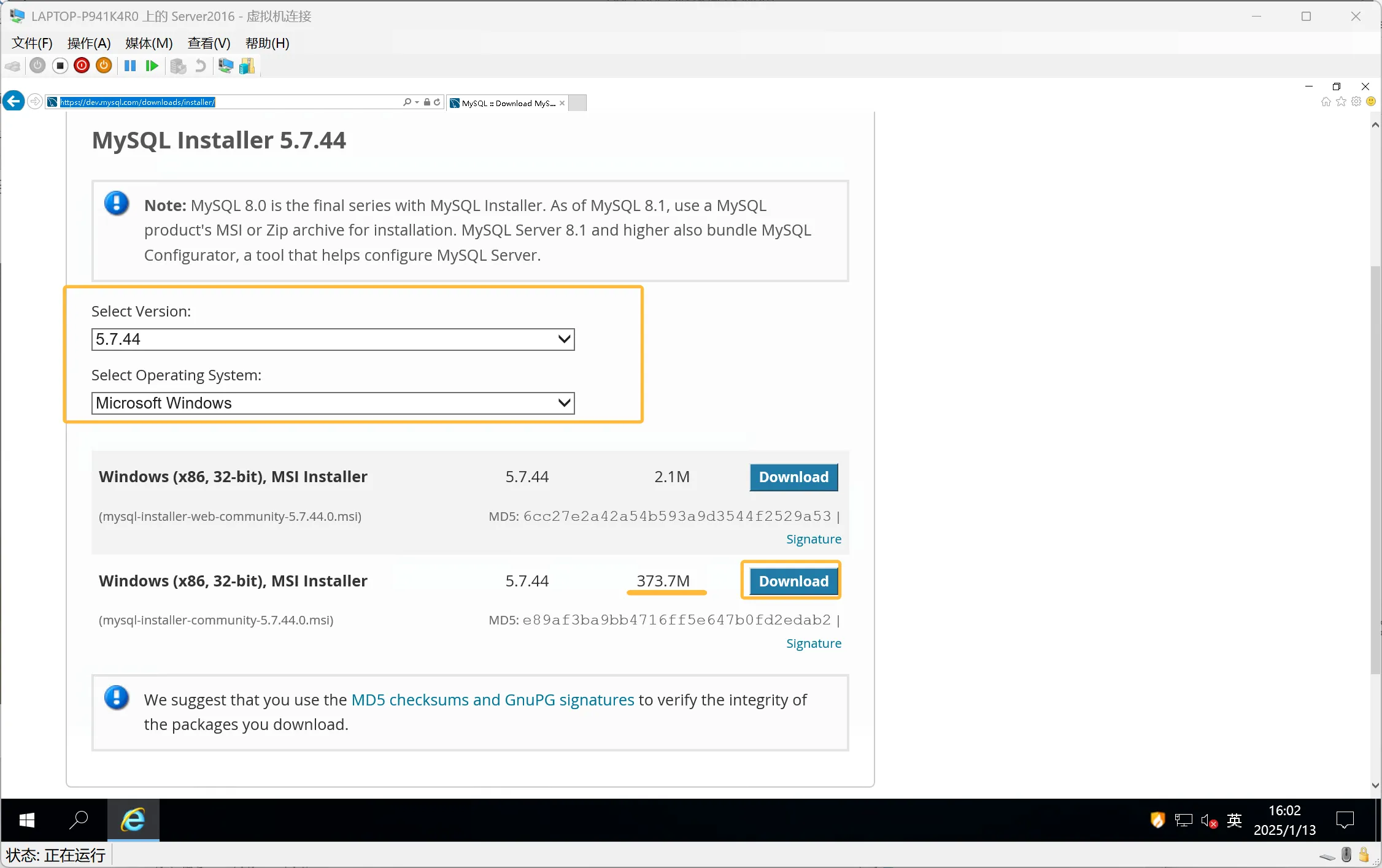This screenshot has width=1382, height=868.
Task: Click the 状态: 正在运行 status text
Action: [x=55, y=855]
